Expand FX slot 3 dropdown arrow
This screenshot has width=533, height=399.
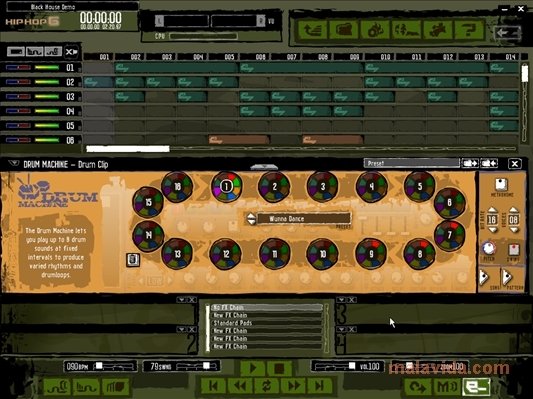tap(342, 300)
